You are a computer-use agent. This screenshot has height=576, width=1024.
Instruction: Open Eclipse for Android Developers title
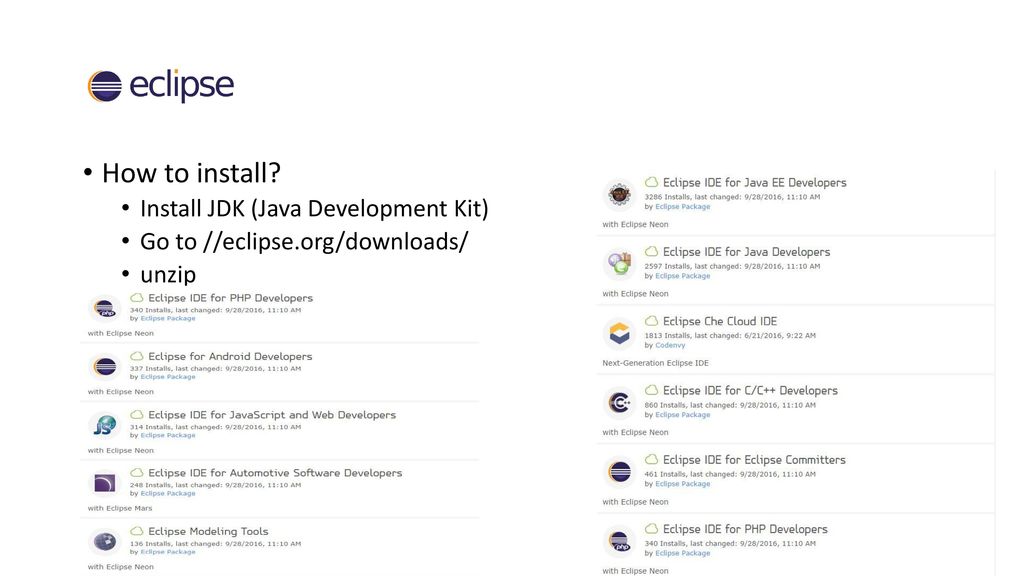[x=230, y=357]
